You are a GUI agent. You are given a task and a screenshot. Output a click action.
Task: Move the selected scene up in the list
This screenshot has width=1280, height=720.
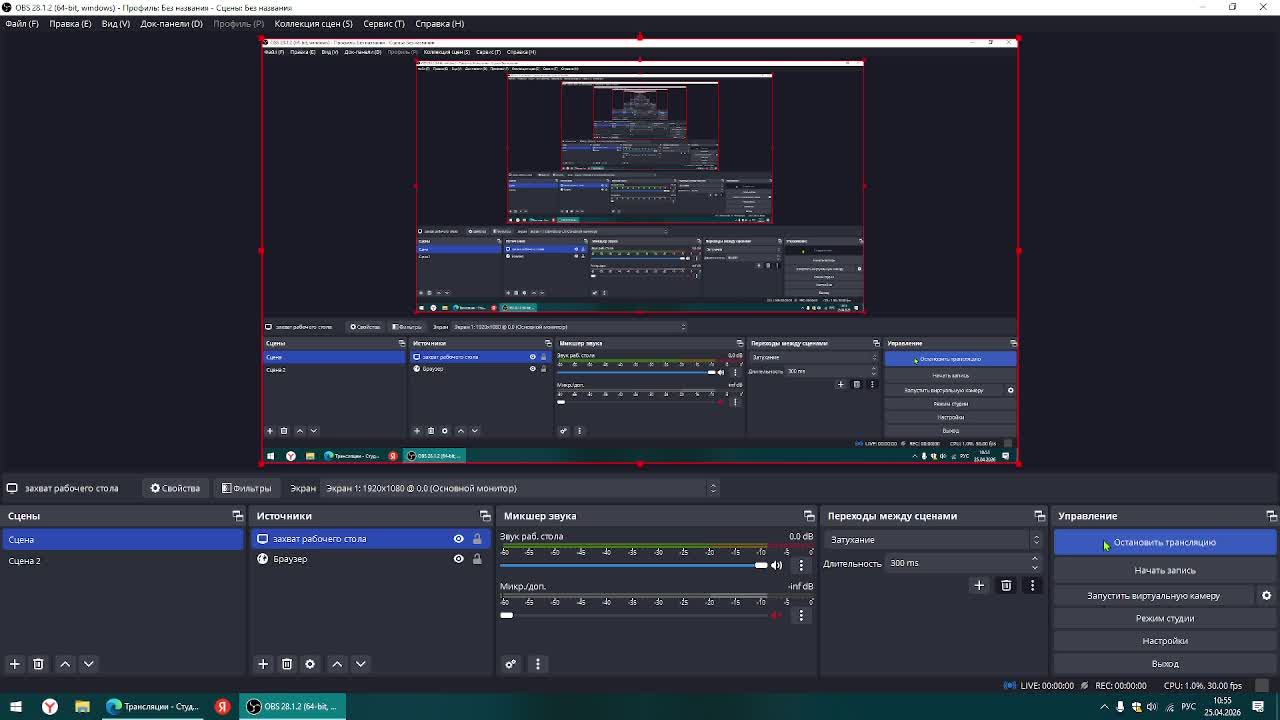coord(65,664)
